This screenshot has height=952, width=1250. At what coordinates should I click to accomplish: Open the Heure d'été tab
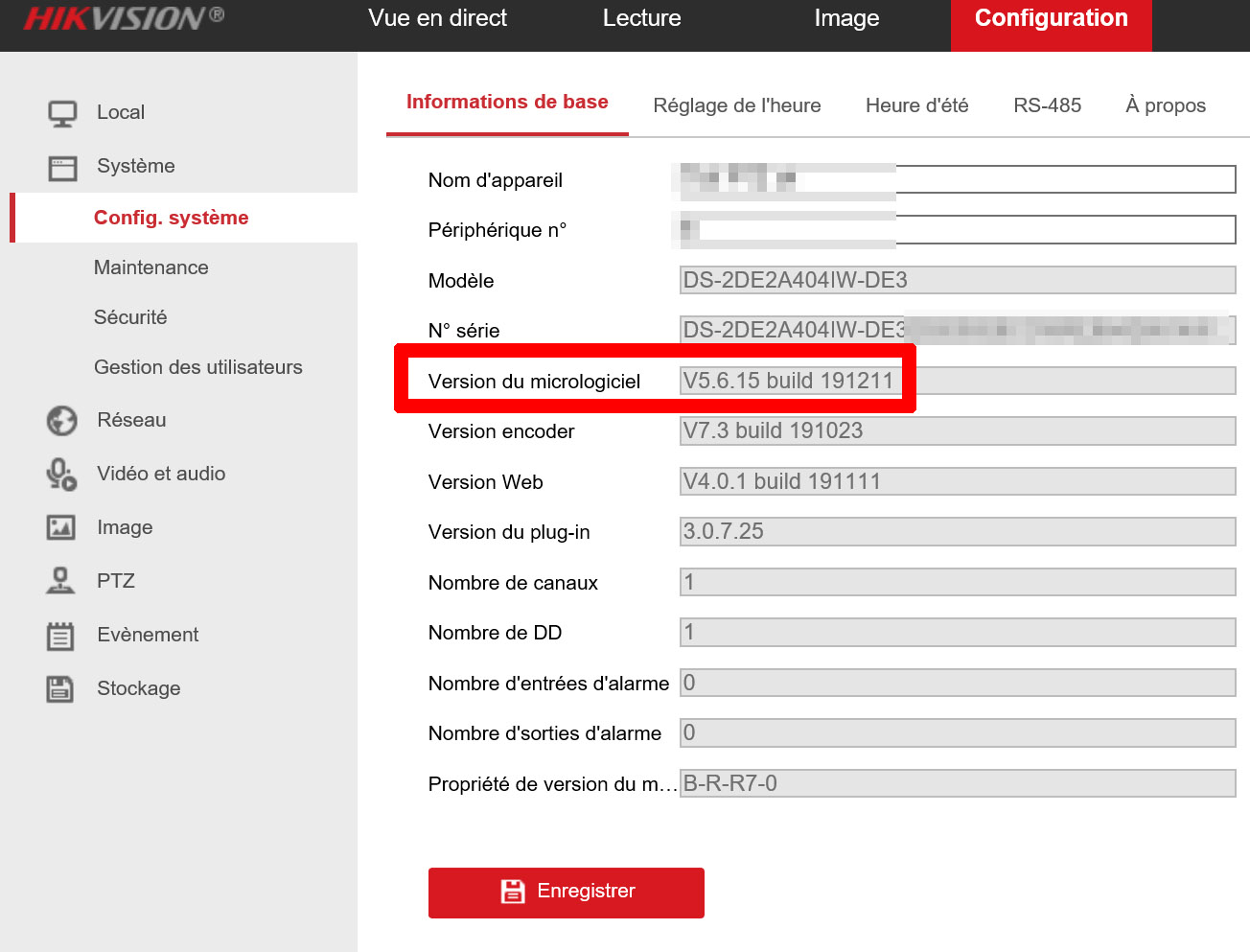[916, 105]
